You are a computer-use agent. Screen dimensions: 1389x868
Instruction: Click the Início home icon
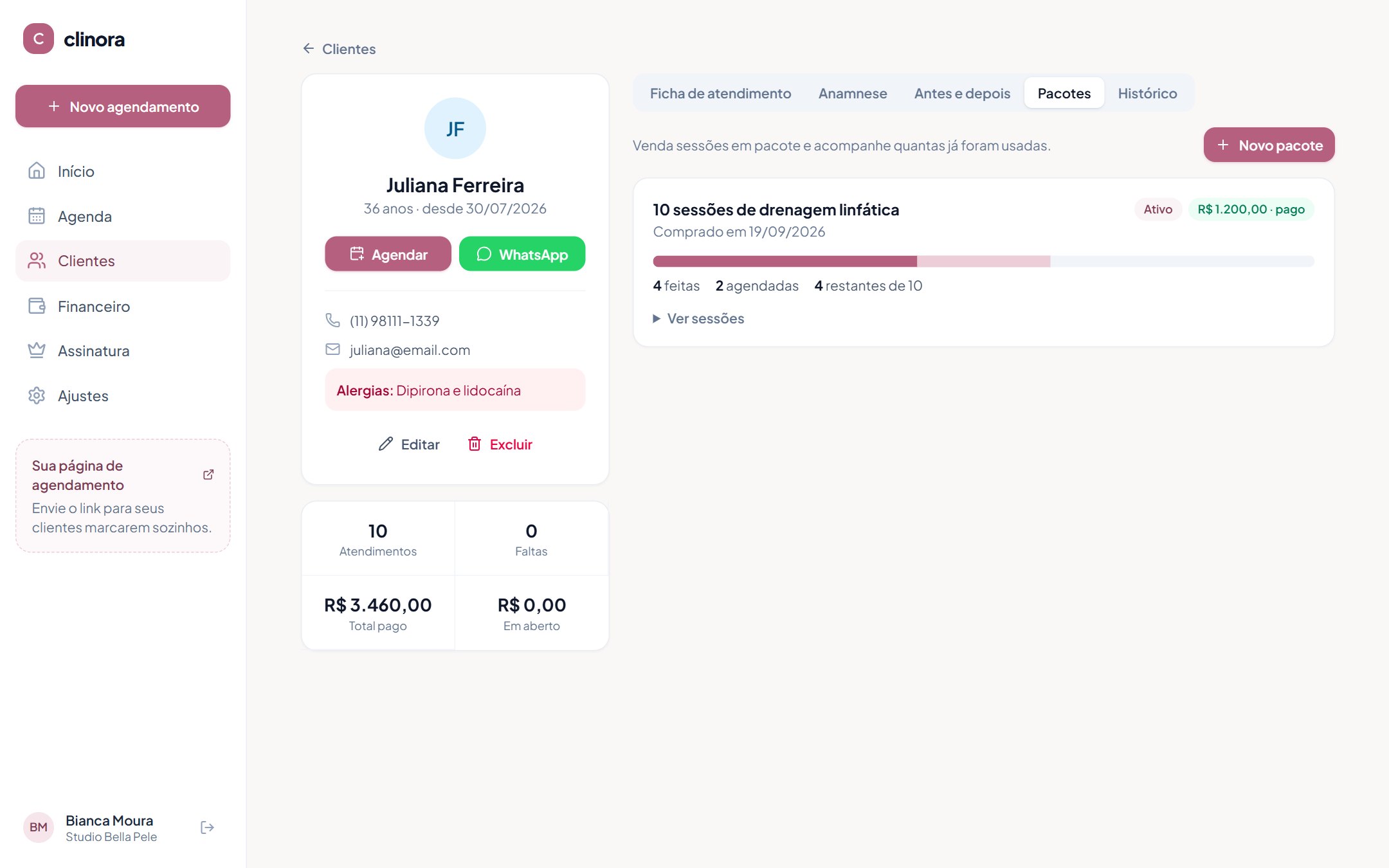point(37,171)
